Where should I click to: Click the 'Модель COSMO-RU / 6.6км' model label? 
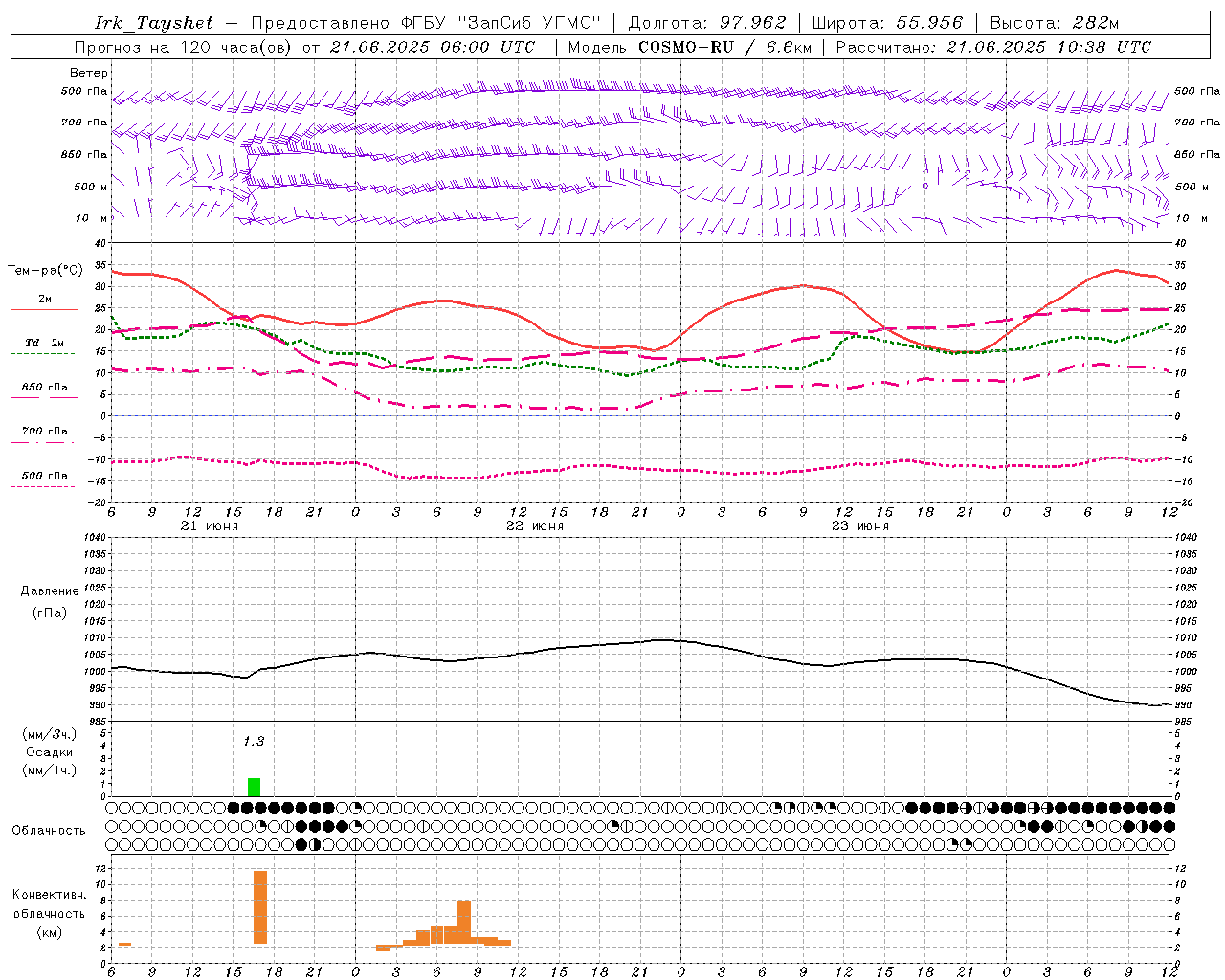(690, 47)
